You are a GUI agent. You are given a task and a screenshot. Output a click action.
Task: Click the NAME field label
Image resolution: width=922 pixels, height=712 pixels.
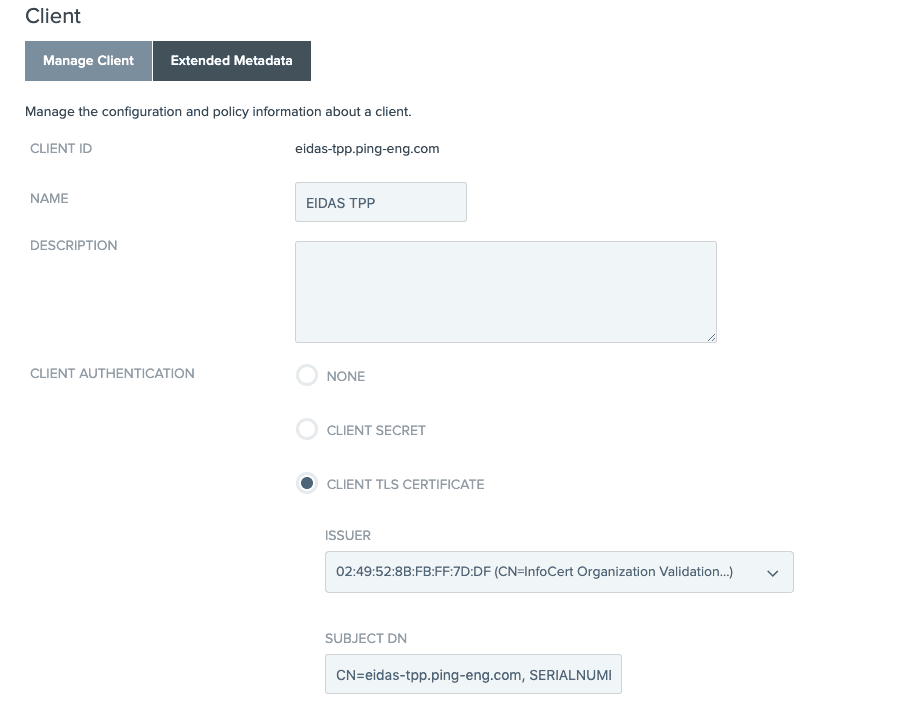(49, 199)
